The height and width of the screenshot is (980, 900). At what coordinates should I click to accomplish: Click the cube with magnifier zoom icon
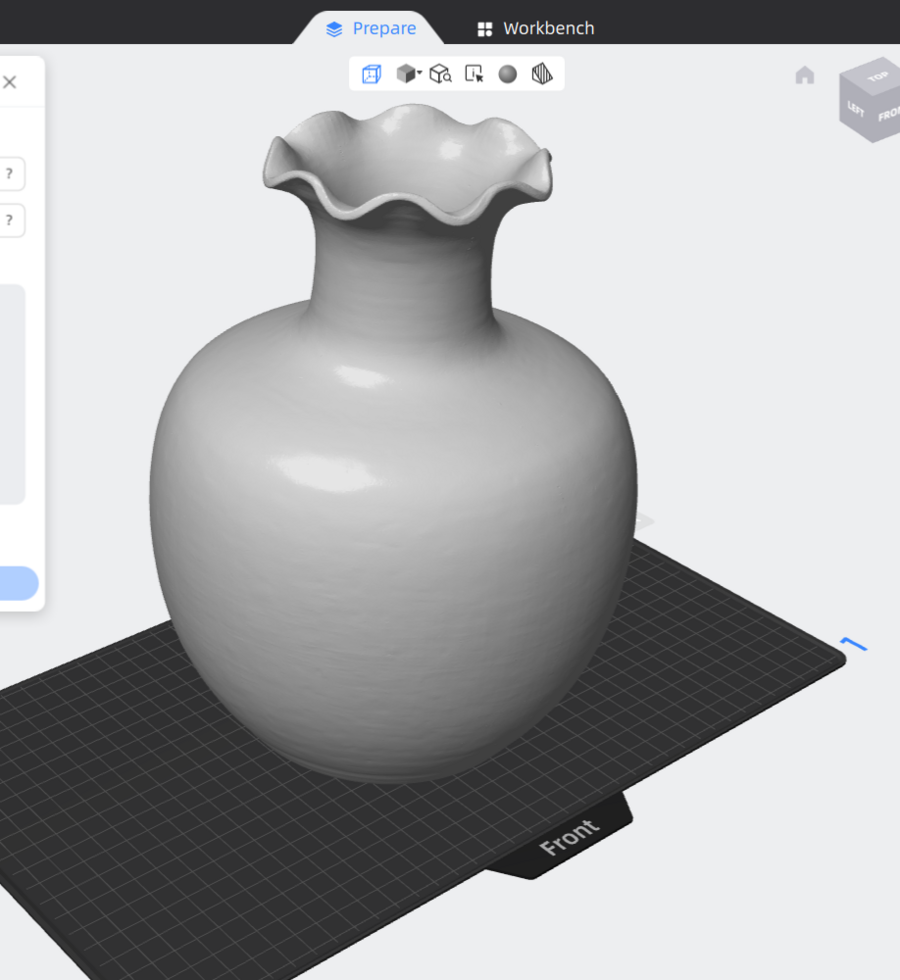pyautogui.click(x=440, y=74)
